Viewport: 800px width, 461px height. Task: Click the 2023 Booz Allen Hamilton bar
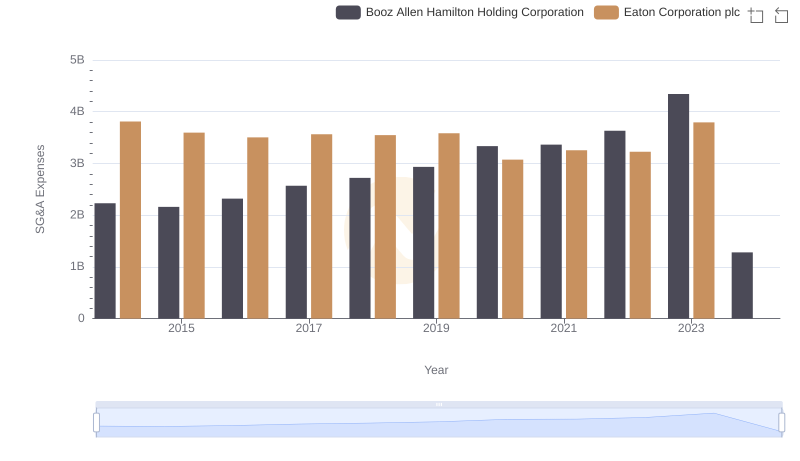pyautogui.click(x=678, y=206)
